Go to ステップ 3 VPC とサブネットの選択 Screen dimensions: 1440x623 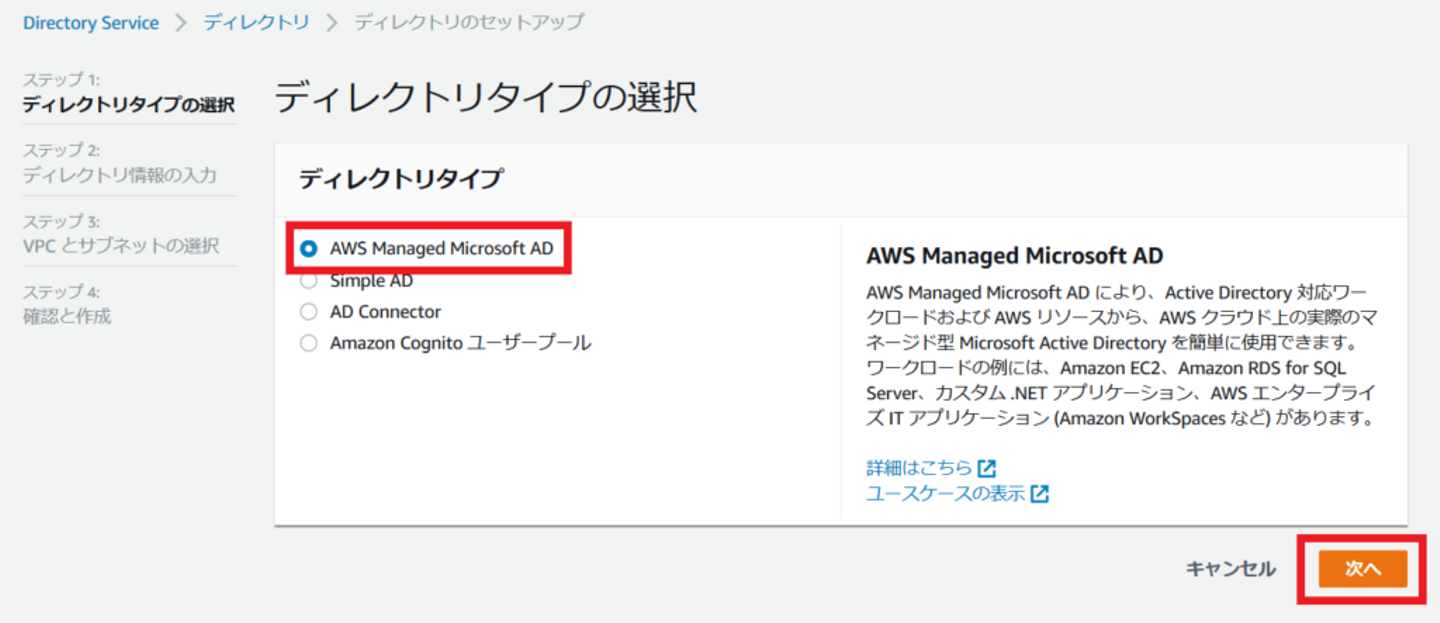[120, 245]
